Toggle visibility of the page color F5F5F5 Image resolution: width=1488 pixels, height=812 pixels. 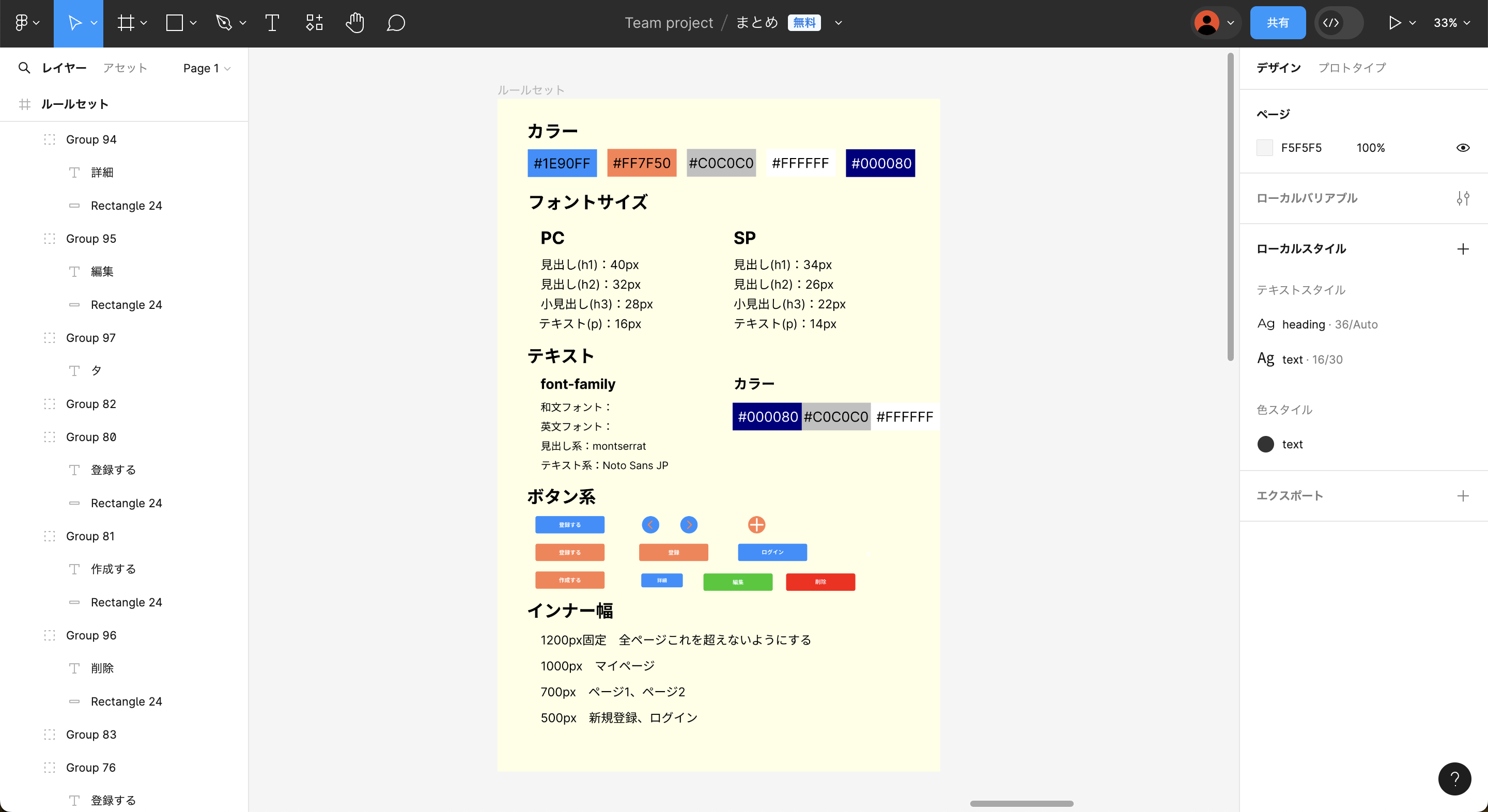[1463, 147]
